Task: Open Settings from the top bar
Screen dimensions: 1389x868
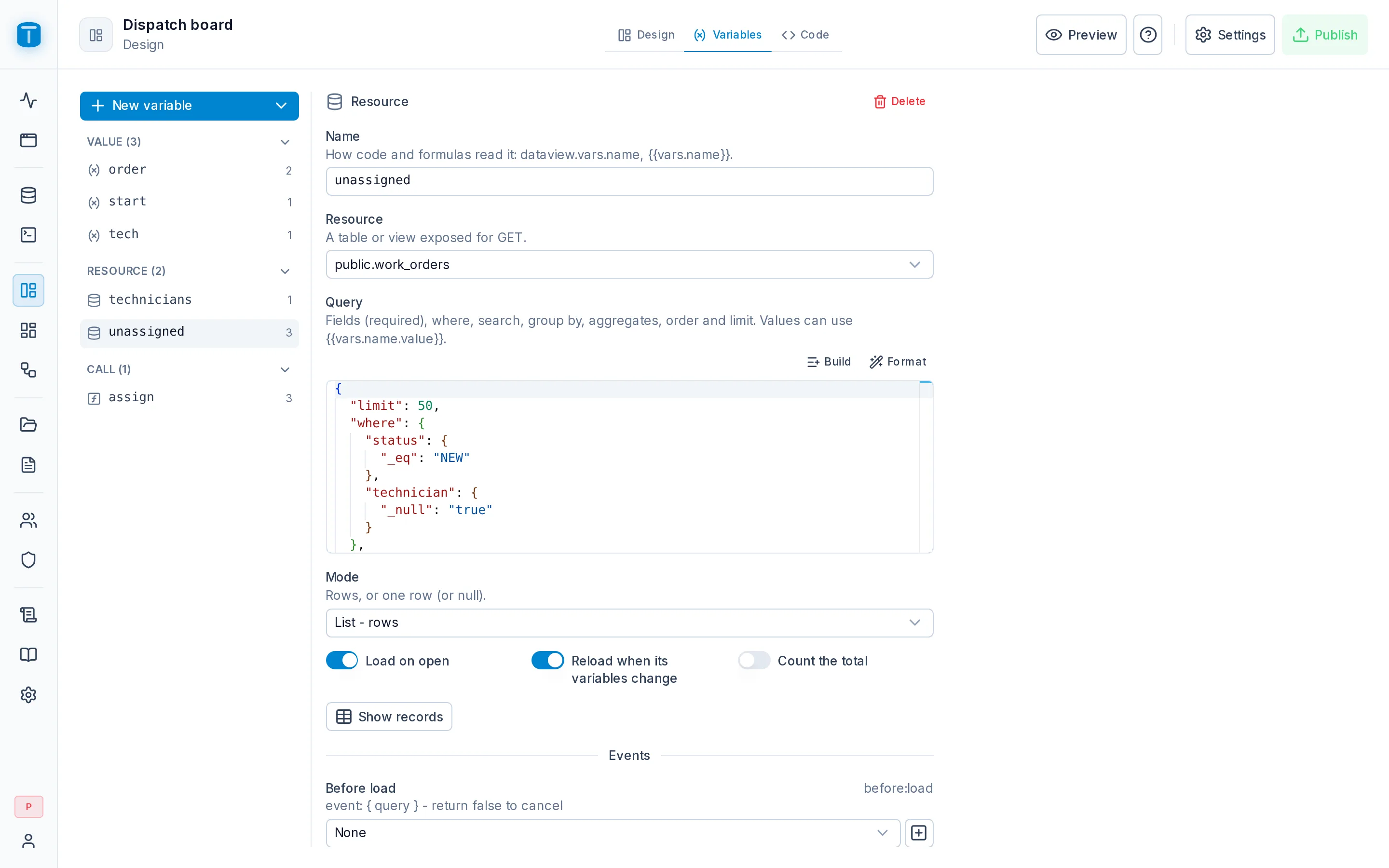Action: [1229, 35]
